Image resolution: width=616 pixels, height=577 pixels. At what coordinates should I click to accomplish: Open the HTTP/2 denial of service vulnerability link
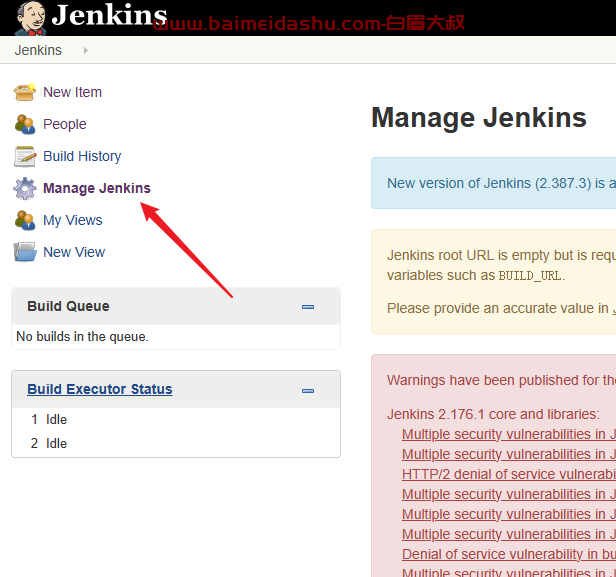point(509,474)
